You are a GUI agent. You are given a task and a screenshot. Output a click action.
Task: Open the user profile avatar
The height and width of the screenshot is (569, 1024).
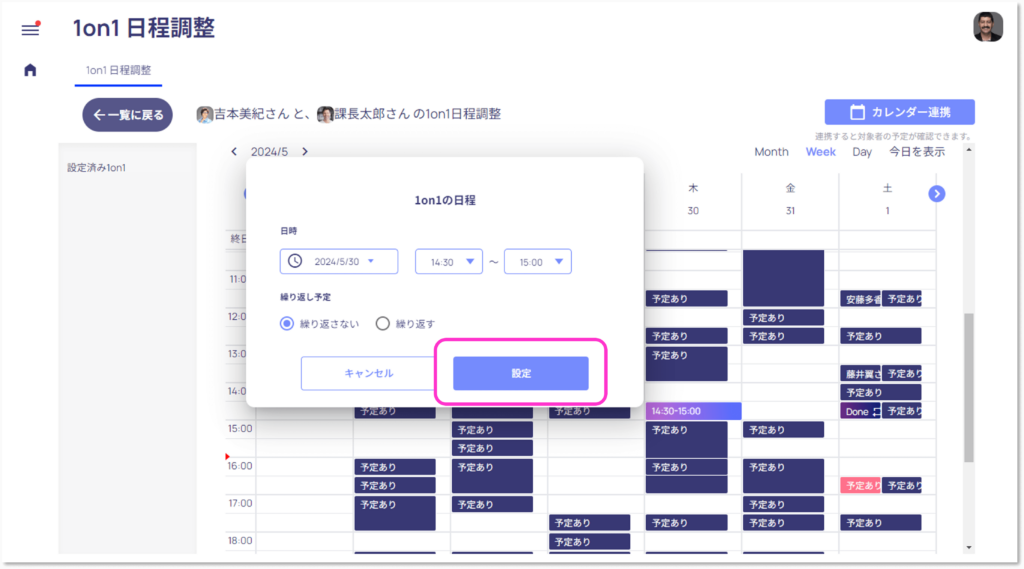[x=987, y=27]
